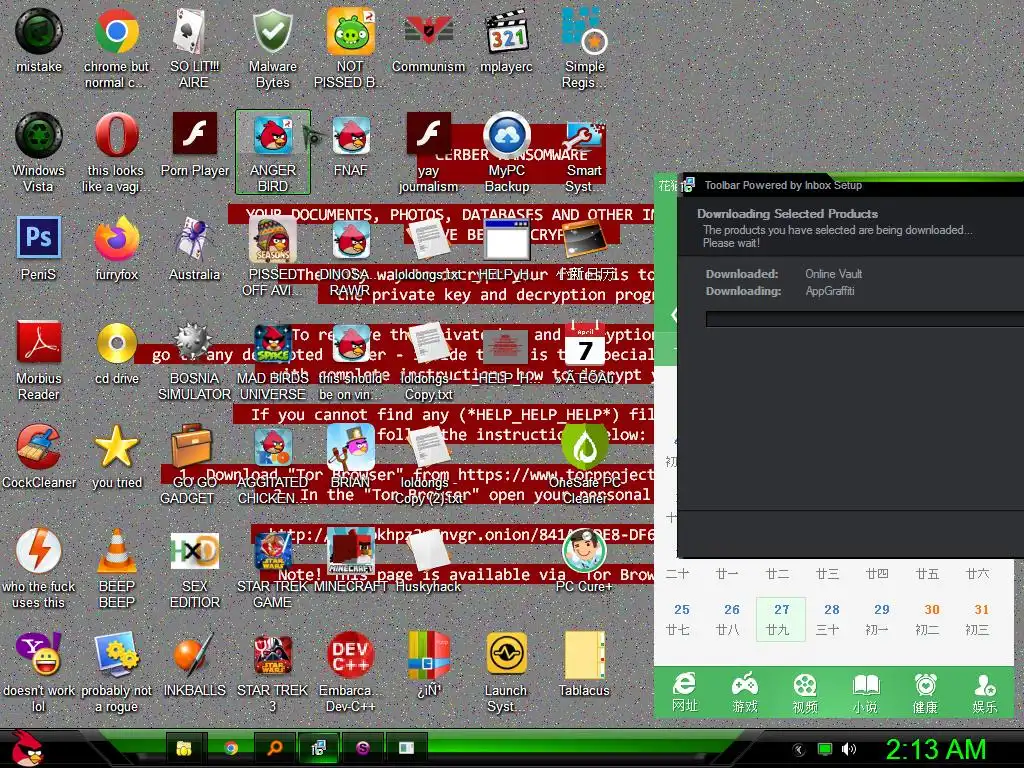The width and height of the screenshot is (1024, 768).
Task: Click the 视频 film reel button
Action: pyautogui.click(x=805, y=692)
